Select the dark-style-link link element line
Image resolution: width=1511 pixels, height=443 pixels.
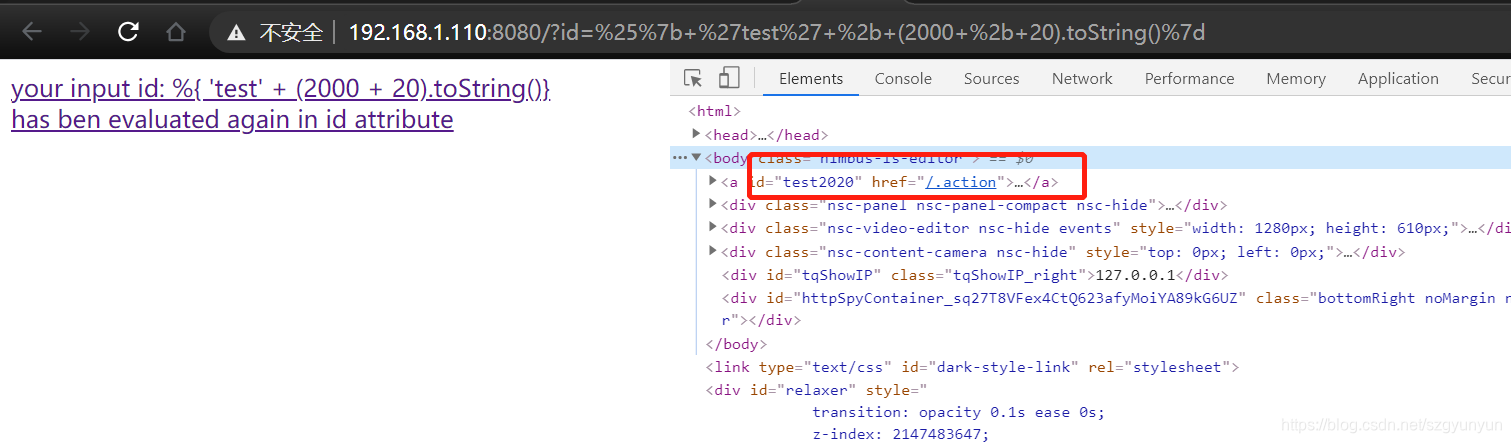pyautogui.click(x=972, y=367)
